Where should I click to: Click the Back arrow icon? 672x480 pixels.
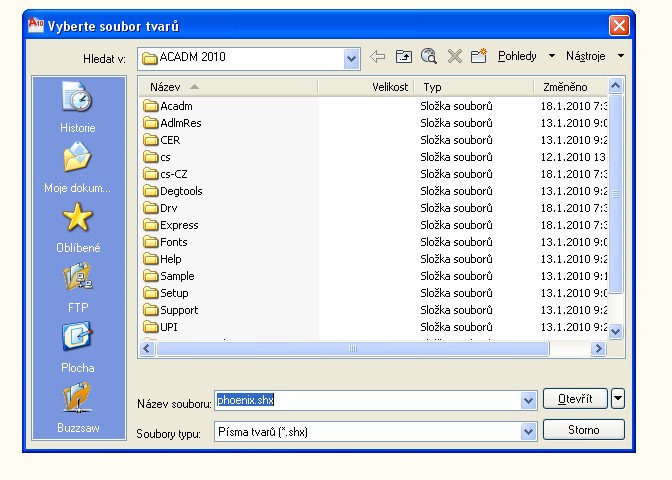[377, 57]
